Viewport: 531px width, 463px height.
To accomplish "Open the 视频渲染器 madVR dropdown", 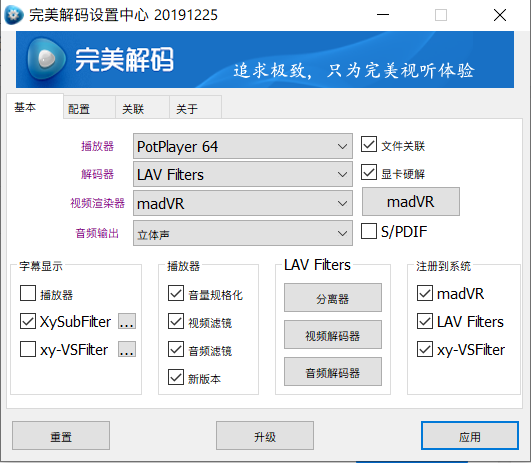I will coord(242,203).
